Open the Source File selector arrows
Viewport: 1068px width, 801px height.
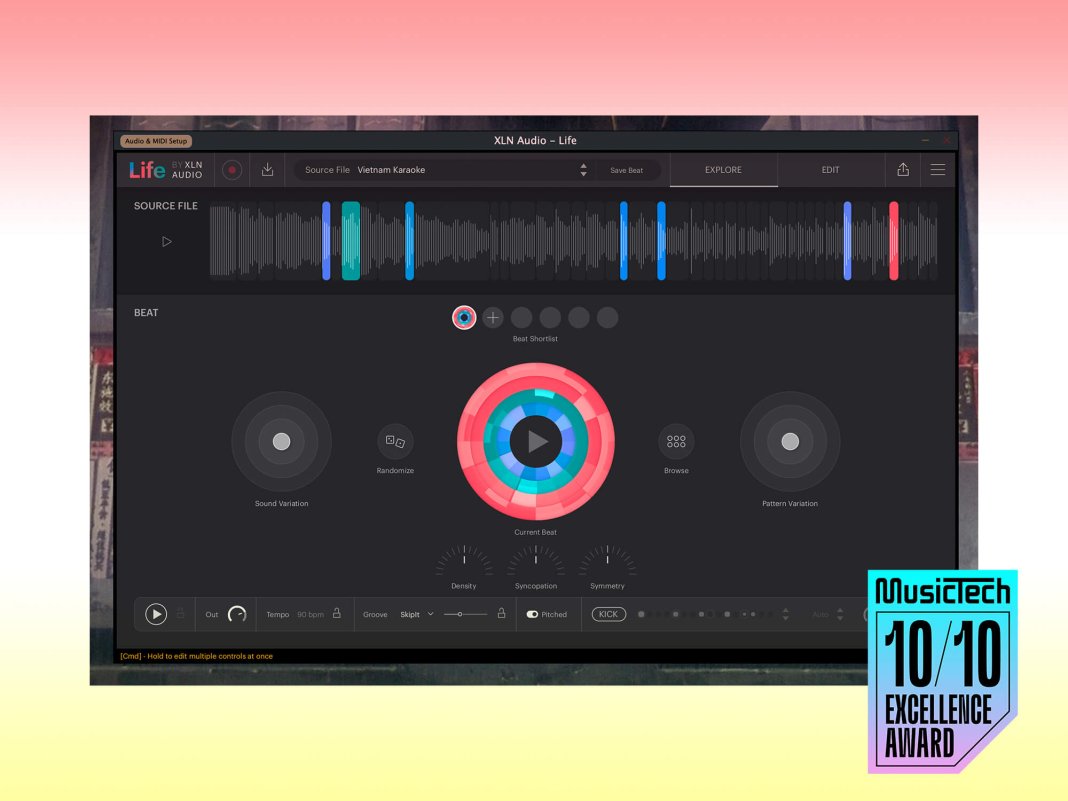(x=583, y=170)
